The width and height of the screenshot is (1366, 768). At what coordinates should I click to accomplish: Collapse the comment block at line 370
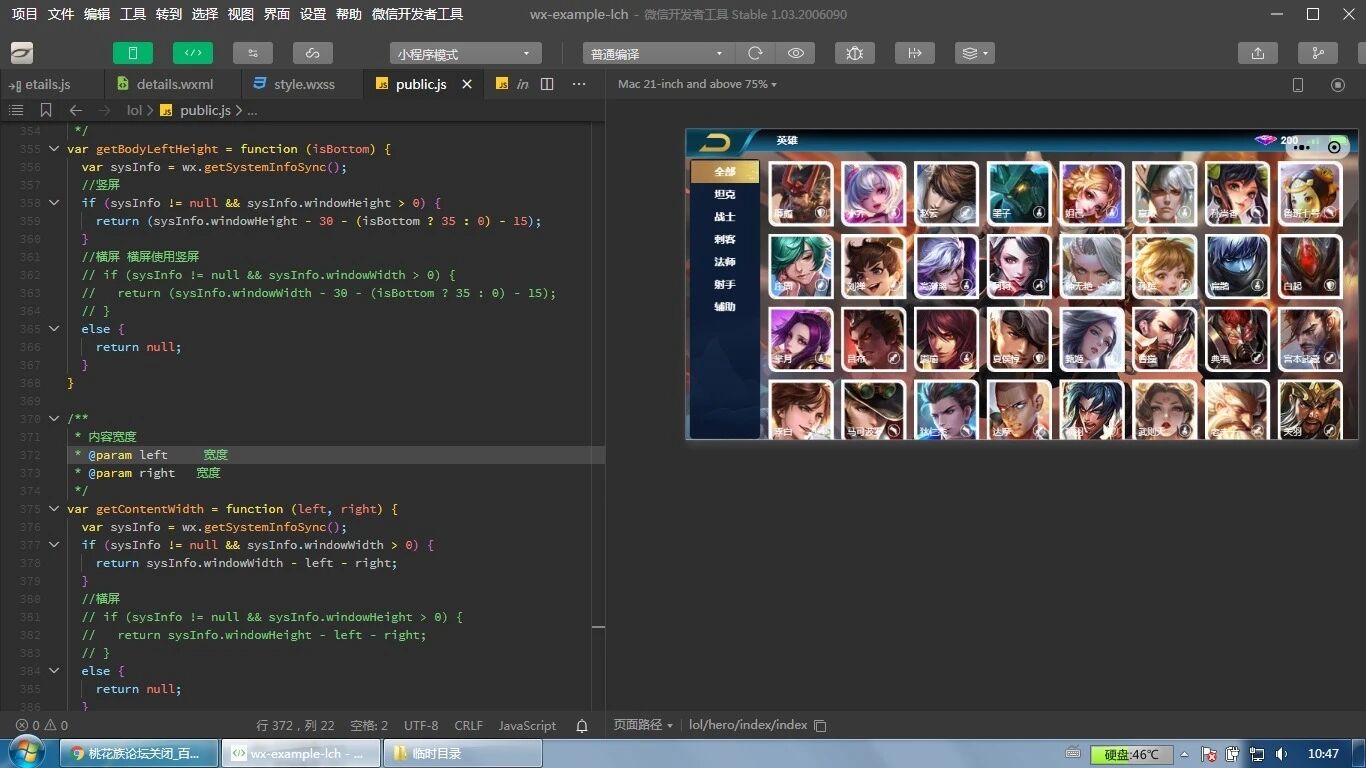pos(54,419)
